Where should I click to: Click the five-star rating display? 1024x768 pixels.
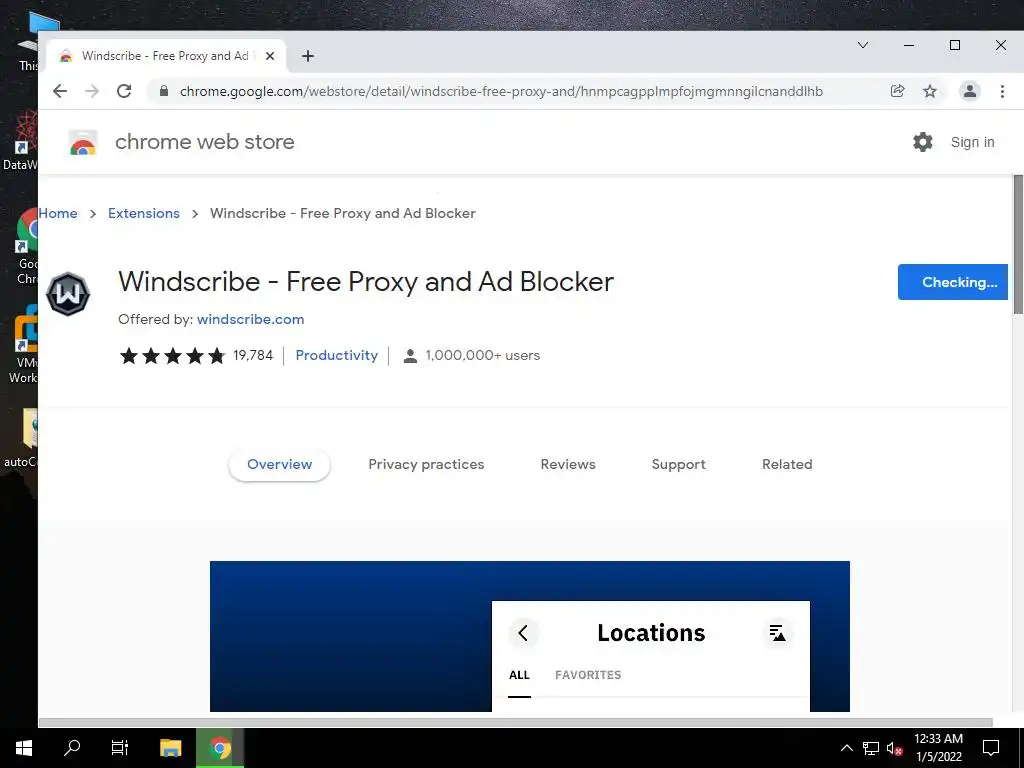coord(172,356)
